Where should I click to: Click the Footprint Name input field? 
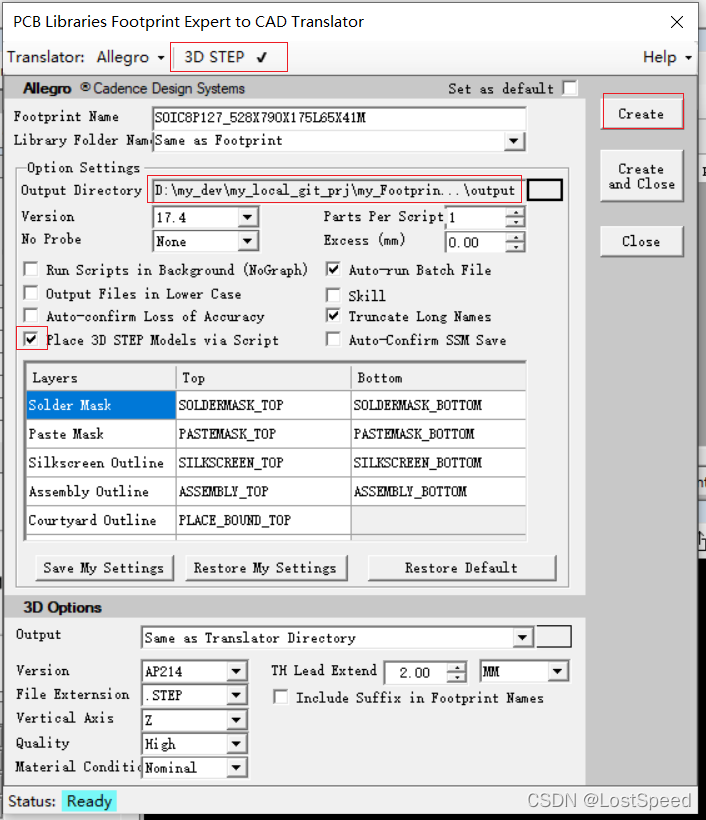point(339,117)
